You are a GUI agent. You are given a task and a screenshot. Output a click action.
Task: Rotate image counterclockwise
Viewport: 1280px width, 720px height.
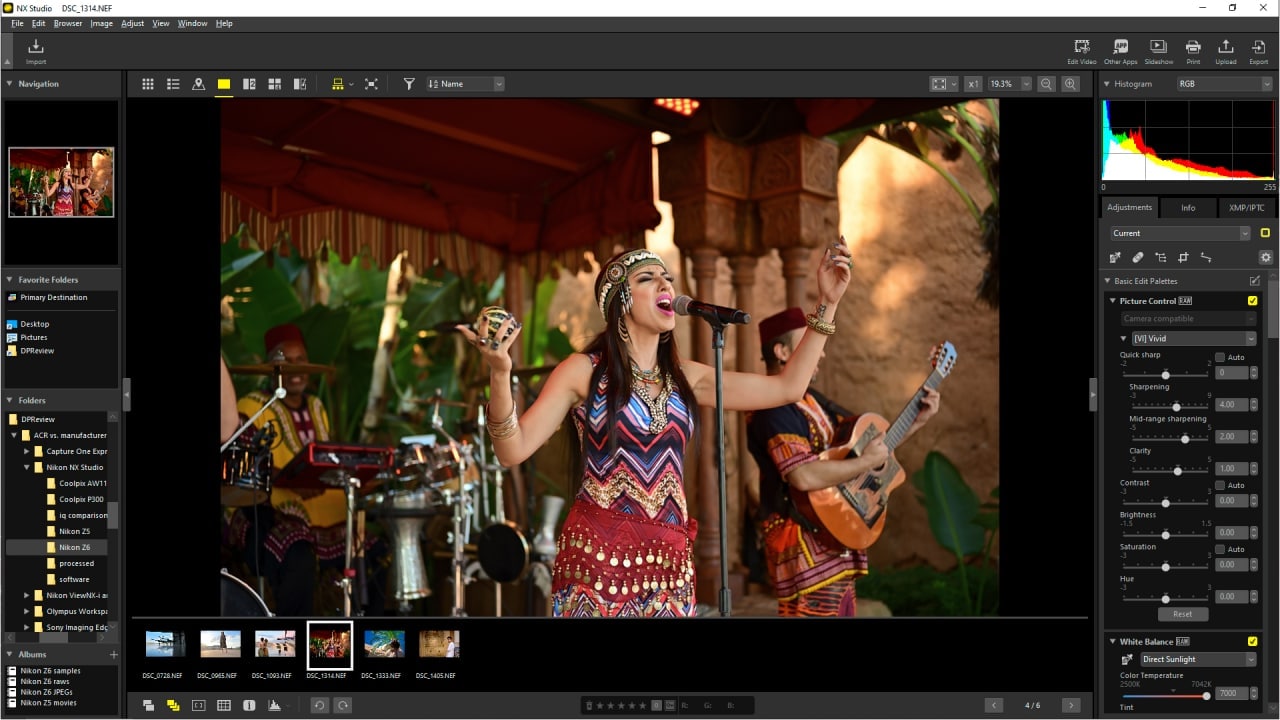pos(319,705)
